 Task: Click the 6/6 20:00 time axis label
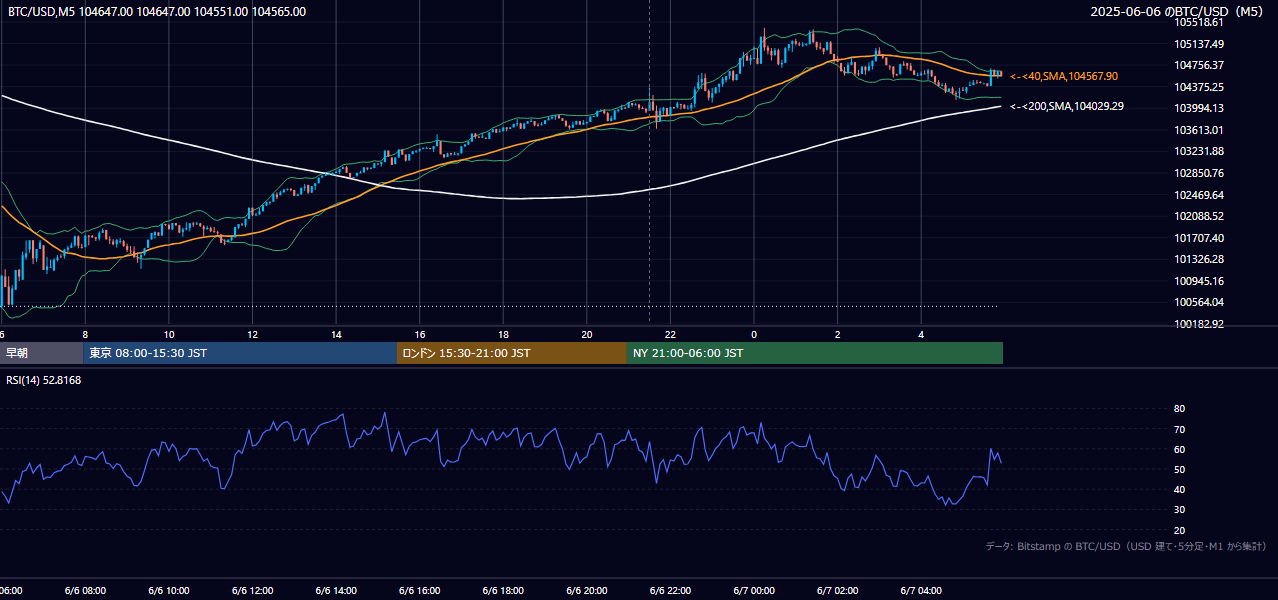pos(587,591)
